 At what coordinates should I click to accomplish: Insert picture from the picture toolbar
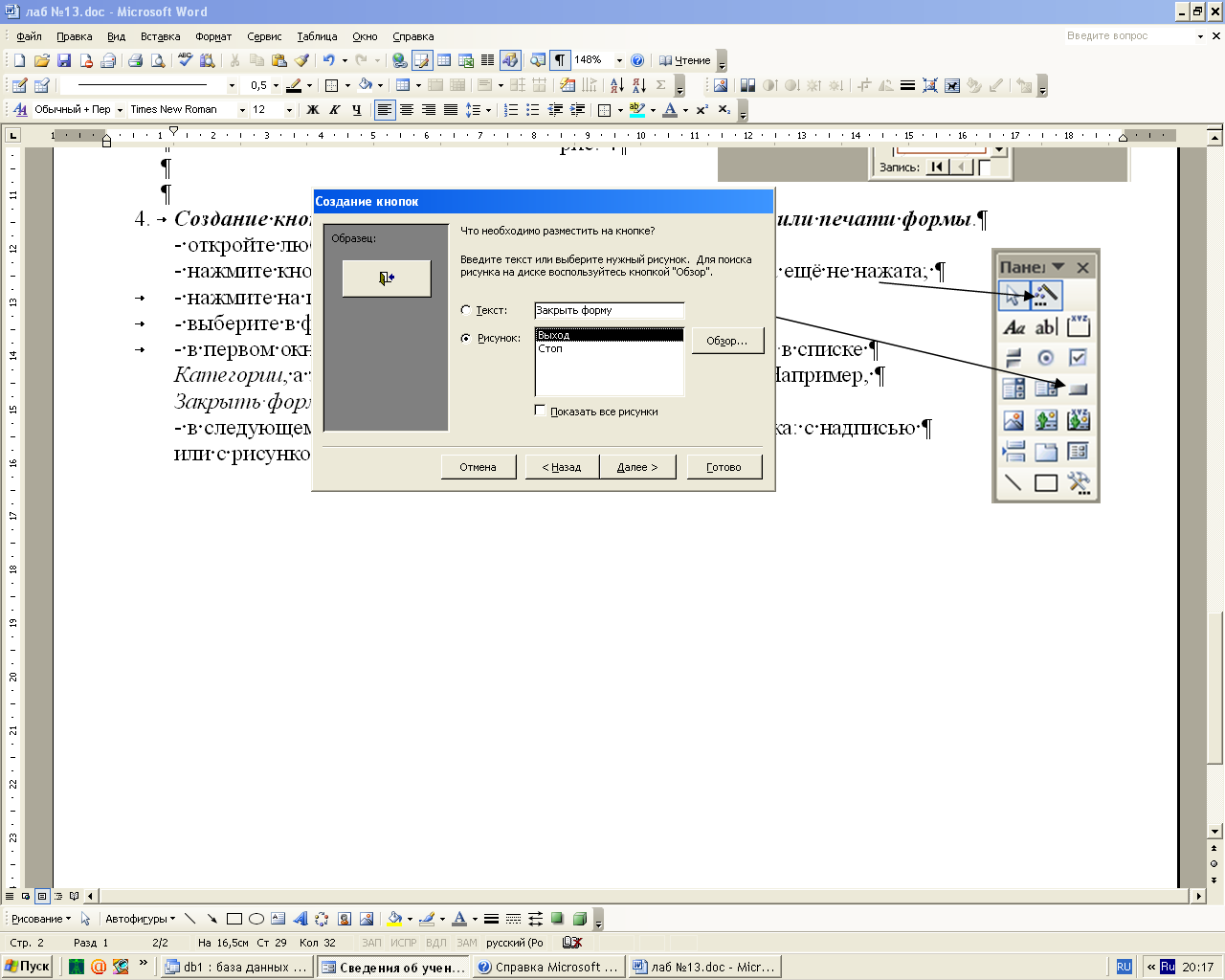click(721, 85)
